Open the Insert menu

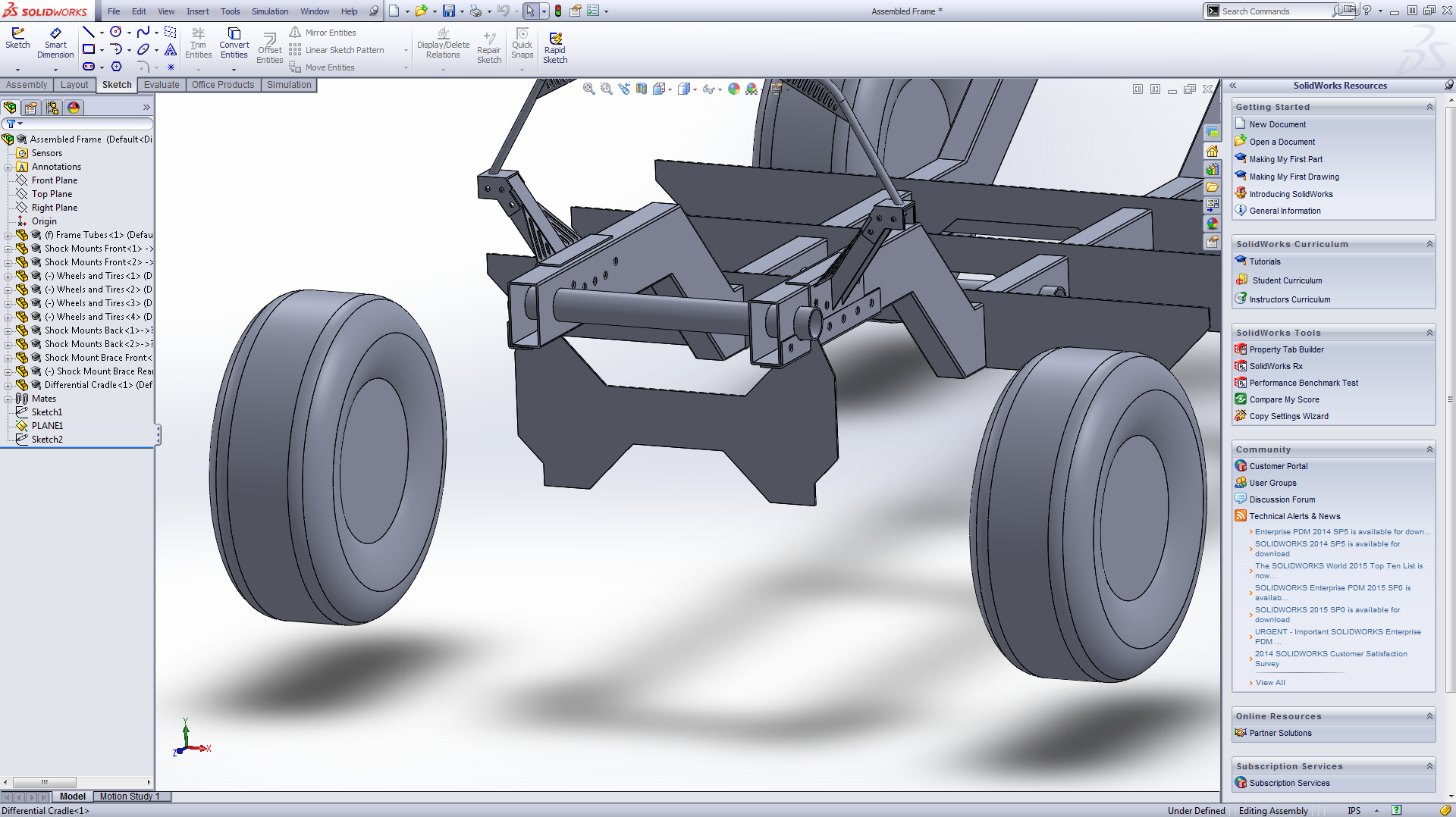[x=197, y=11]
